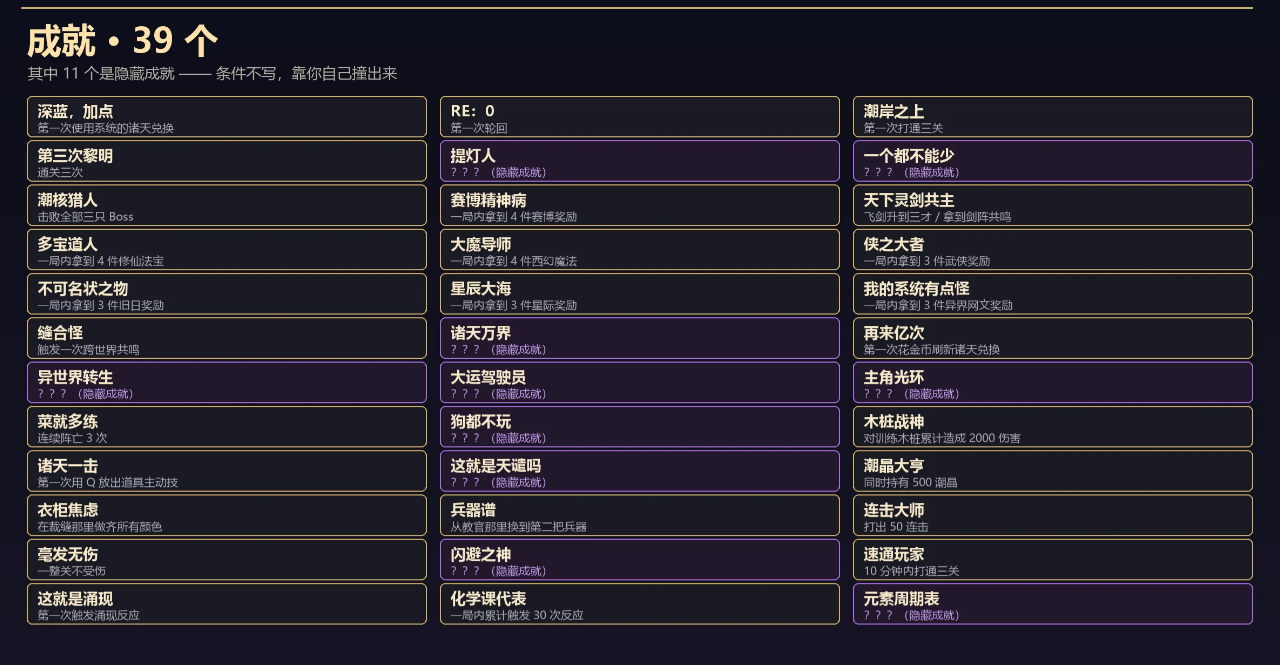The height and width of the screenshot is (665, 1280).
Task: Click hidden achievement 元素周期表
Action: coord(1053,604)
